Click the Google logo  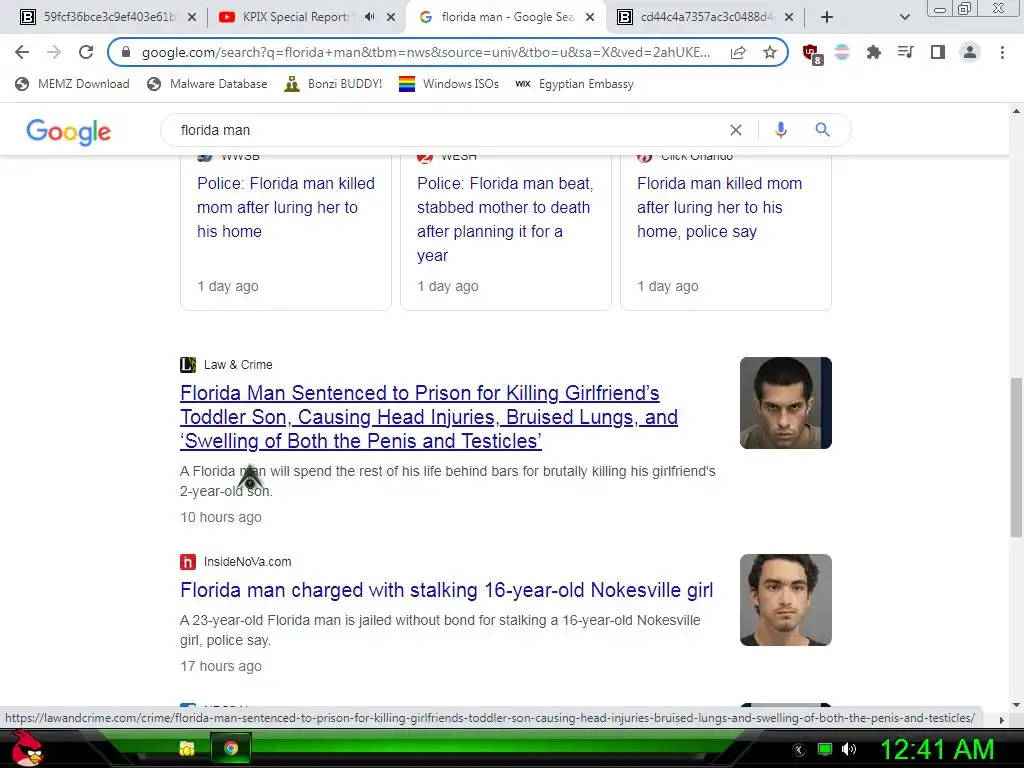pos(69,131)
